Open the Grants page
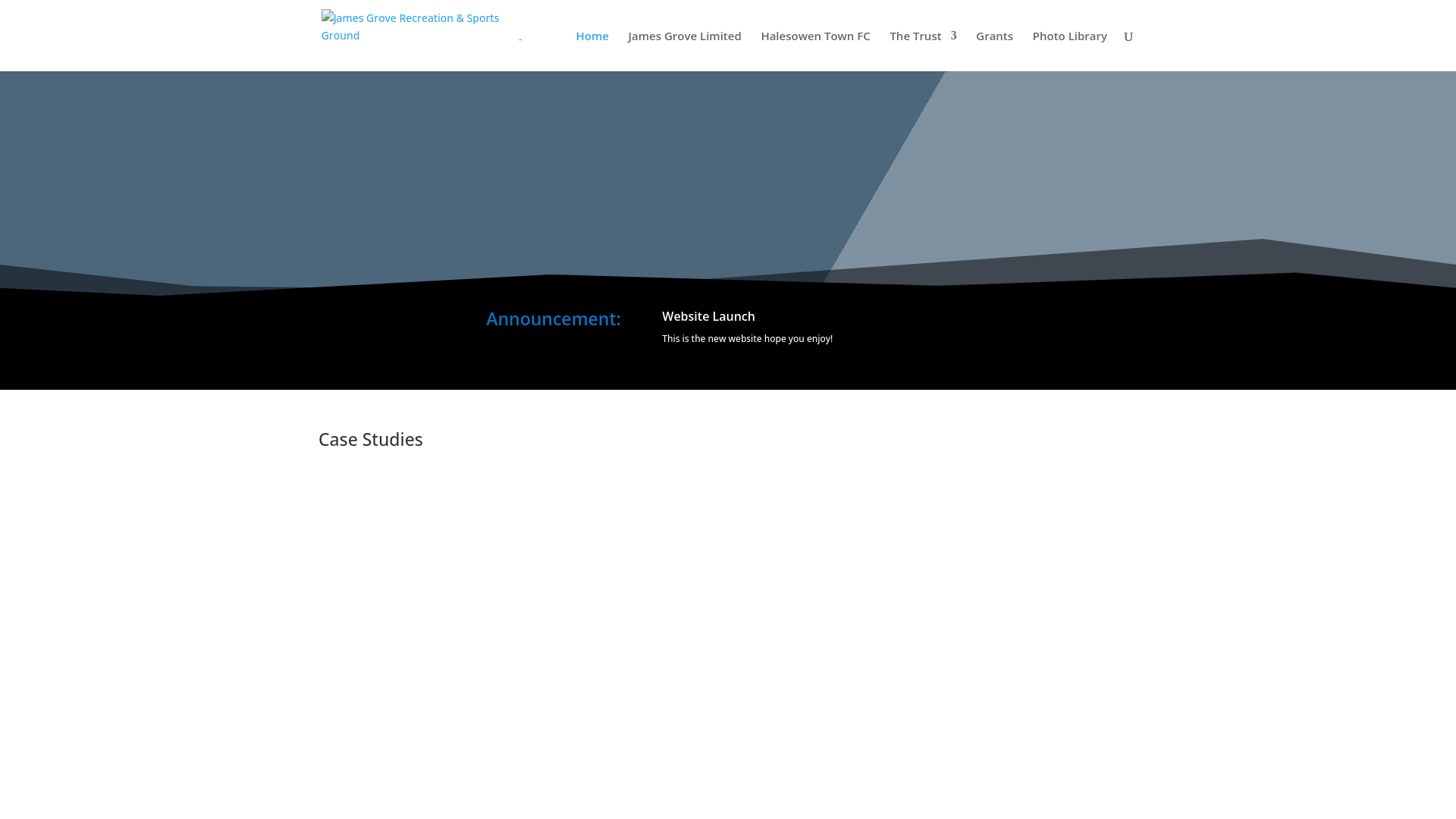Viewport: 1456px width, 819px height. [994, 36]
